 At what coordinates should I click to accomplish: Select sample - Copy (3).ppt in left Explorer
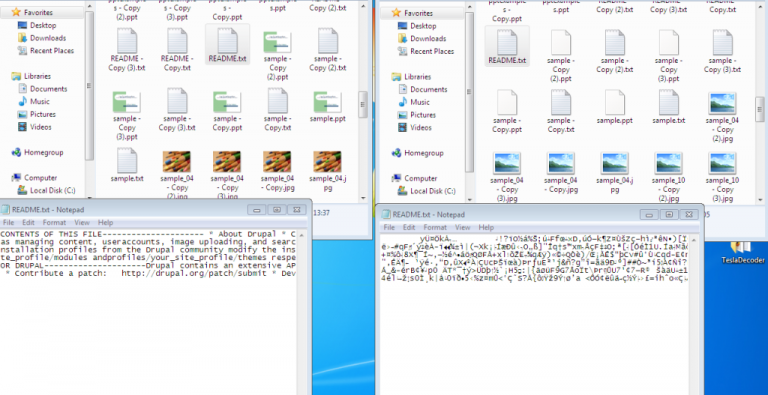pyautogui.click(x=127, y=115)
